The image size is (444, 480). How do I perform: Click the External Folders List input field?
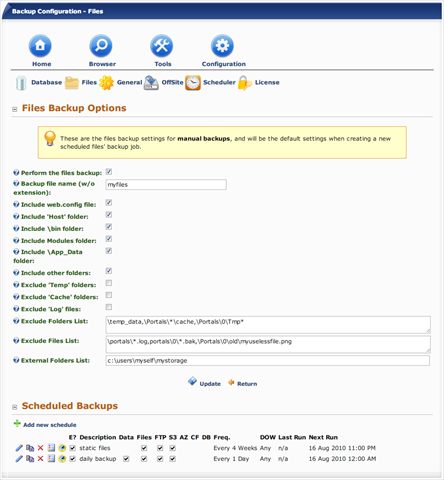[268, 360]
